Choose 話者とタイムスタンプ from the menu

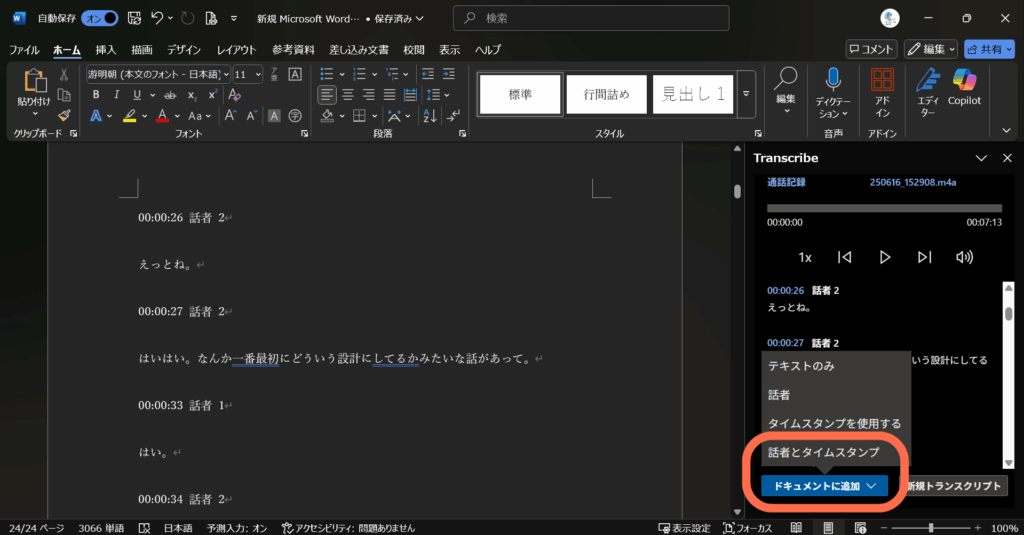point(836,452)
